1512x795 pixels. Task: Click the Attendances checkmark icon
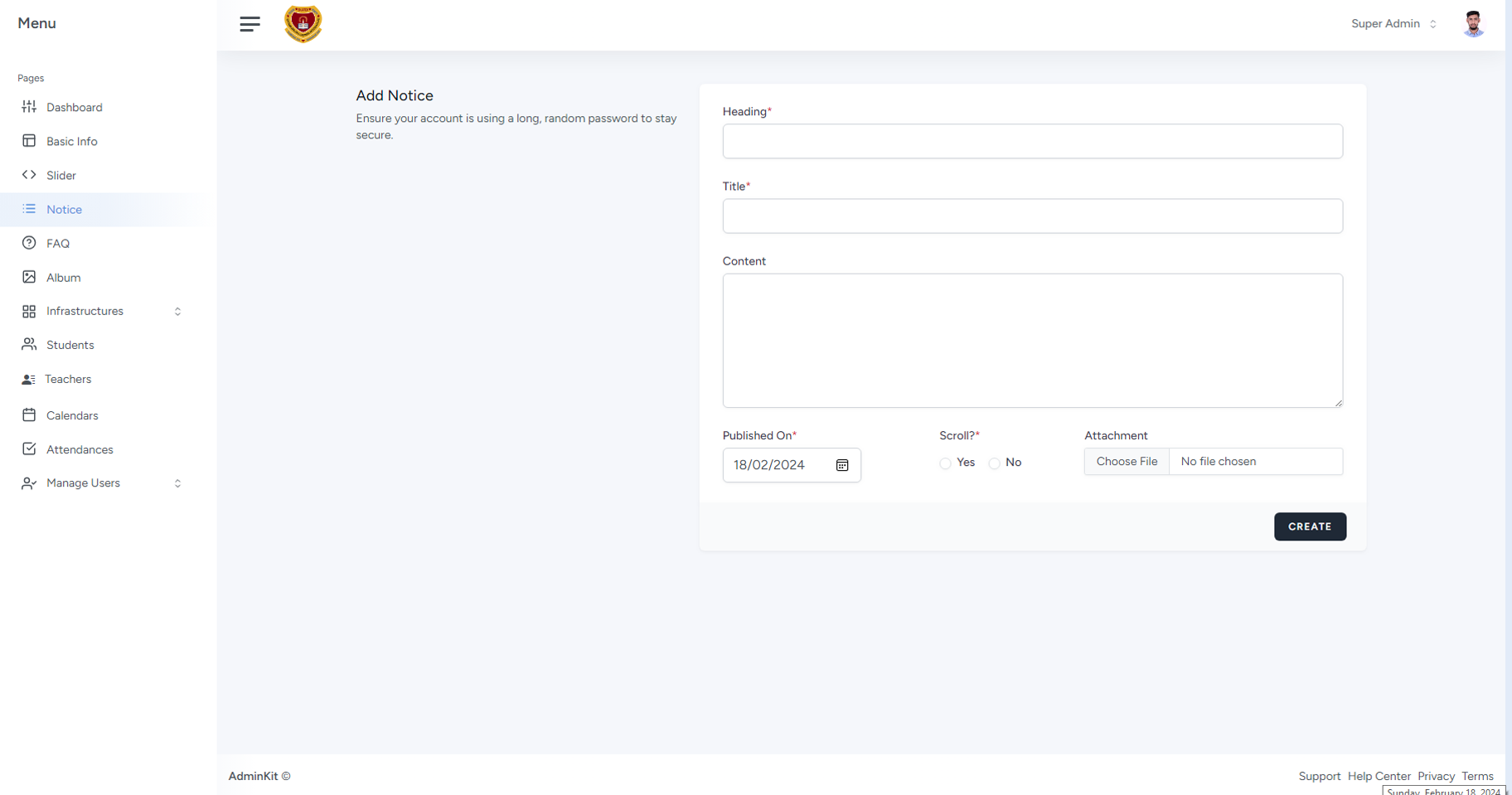click(x=29, y=448)
